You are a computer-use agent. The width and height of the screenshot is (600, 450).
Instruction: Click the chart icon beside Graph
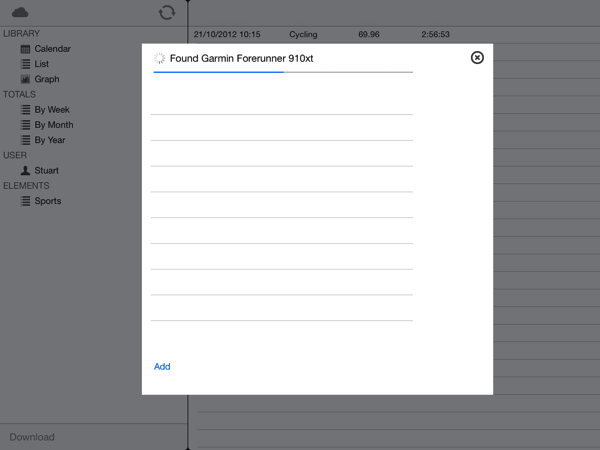pos(25,79)
